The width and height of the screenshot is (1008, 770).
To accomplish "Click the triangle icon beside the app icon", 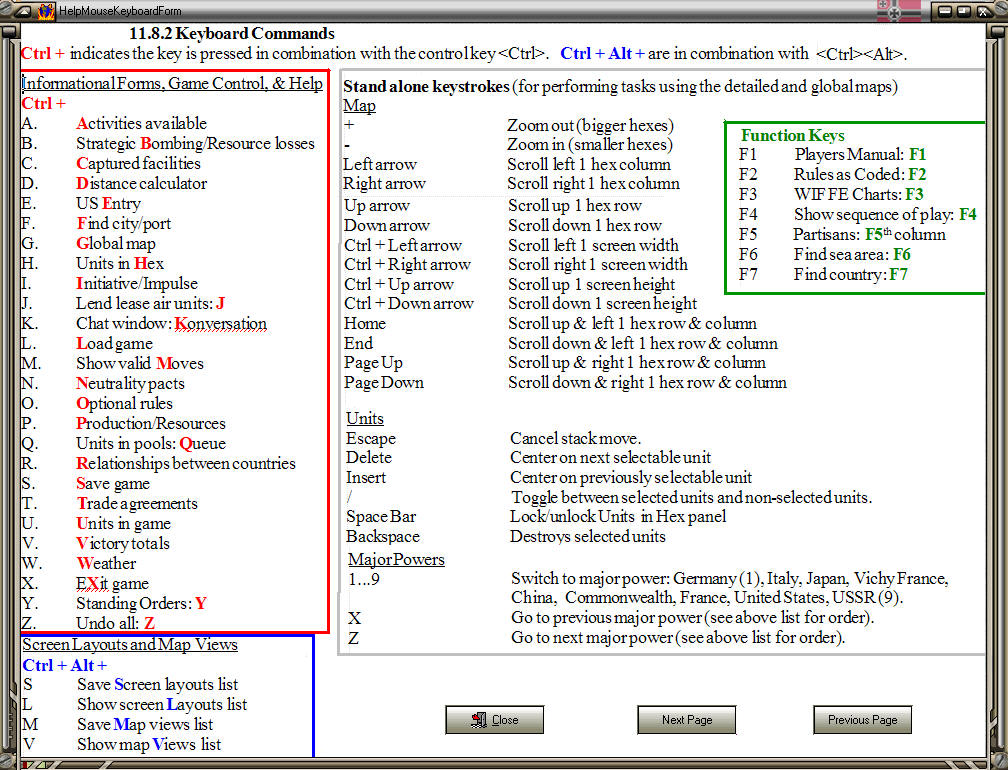I will click(x=23, y=12).
